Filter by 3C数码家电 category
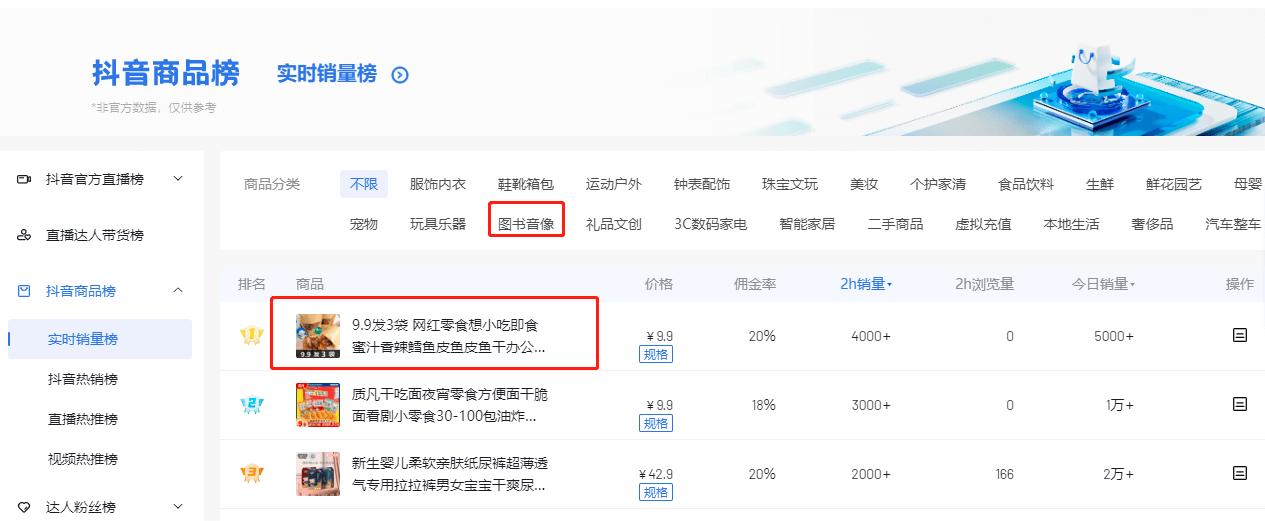 click(x=711, y=224)
